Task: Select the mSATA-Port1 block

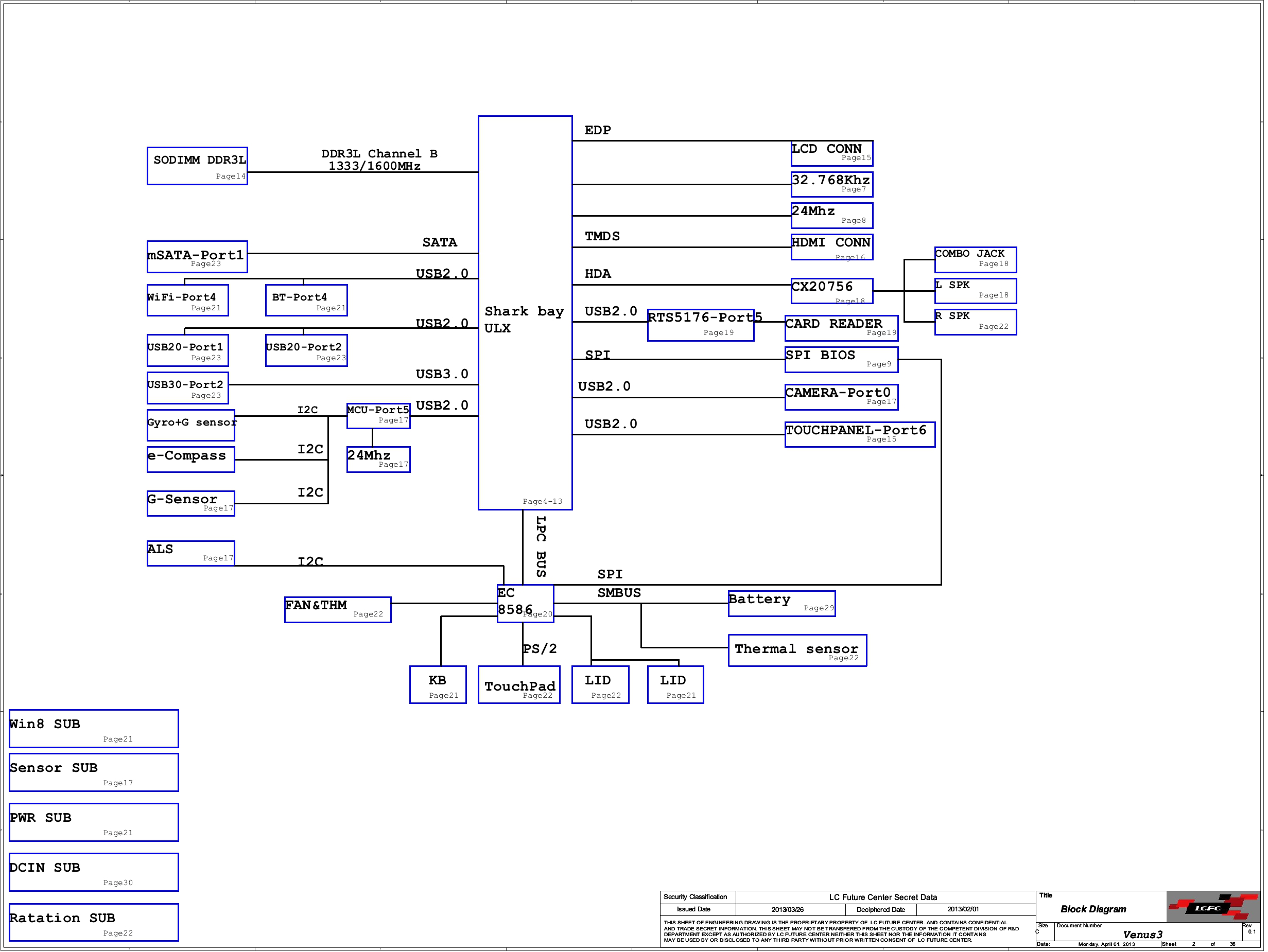Action: [198, 258]
